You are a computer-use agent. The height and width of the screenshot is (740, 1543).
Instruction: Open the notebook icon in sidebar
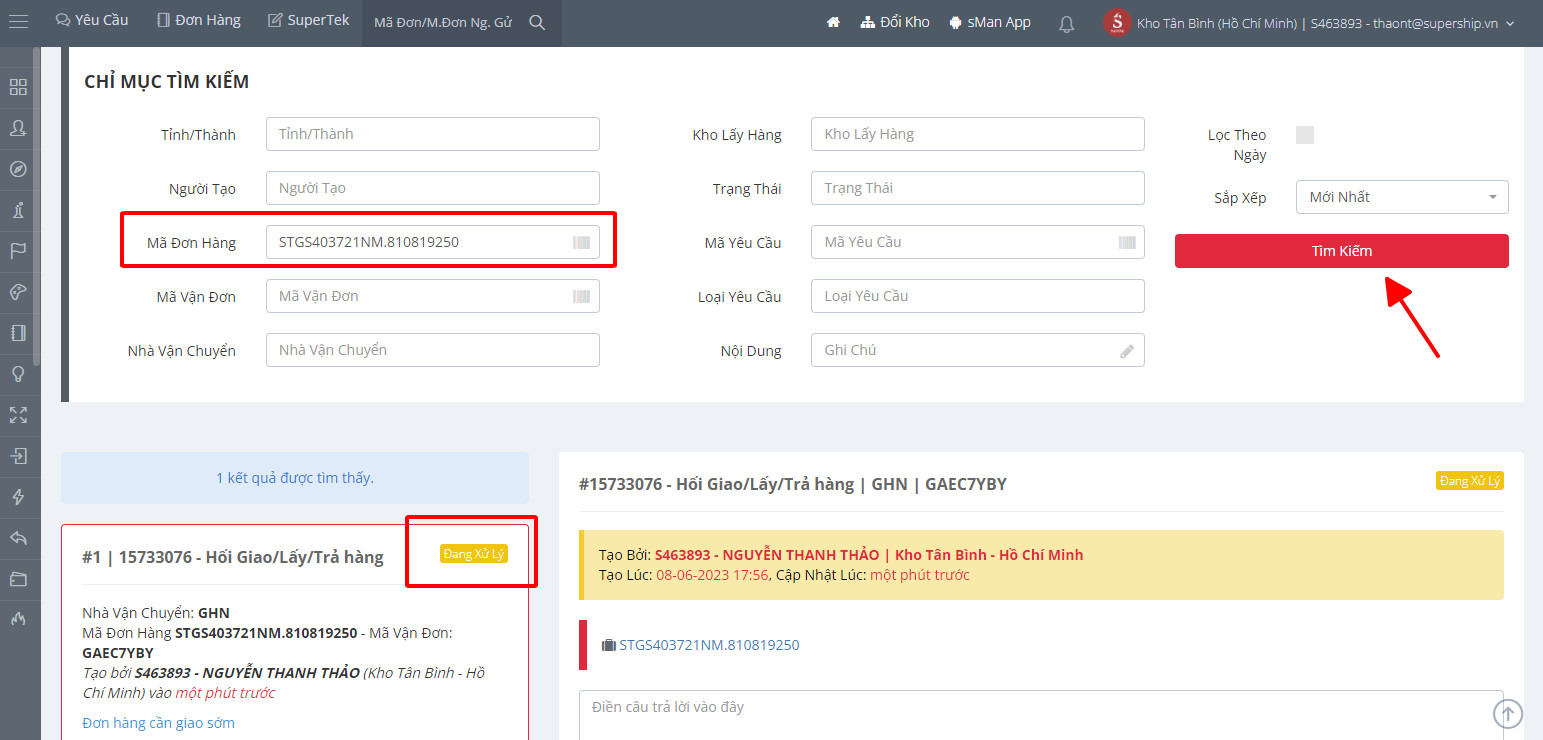click(x=18, y=333)
